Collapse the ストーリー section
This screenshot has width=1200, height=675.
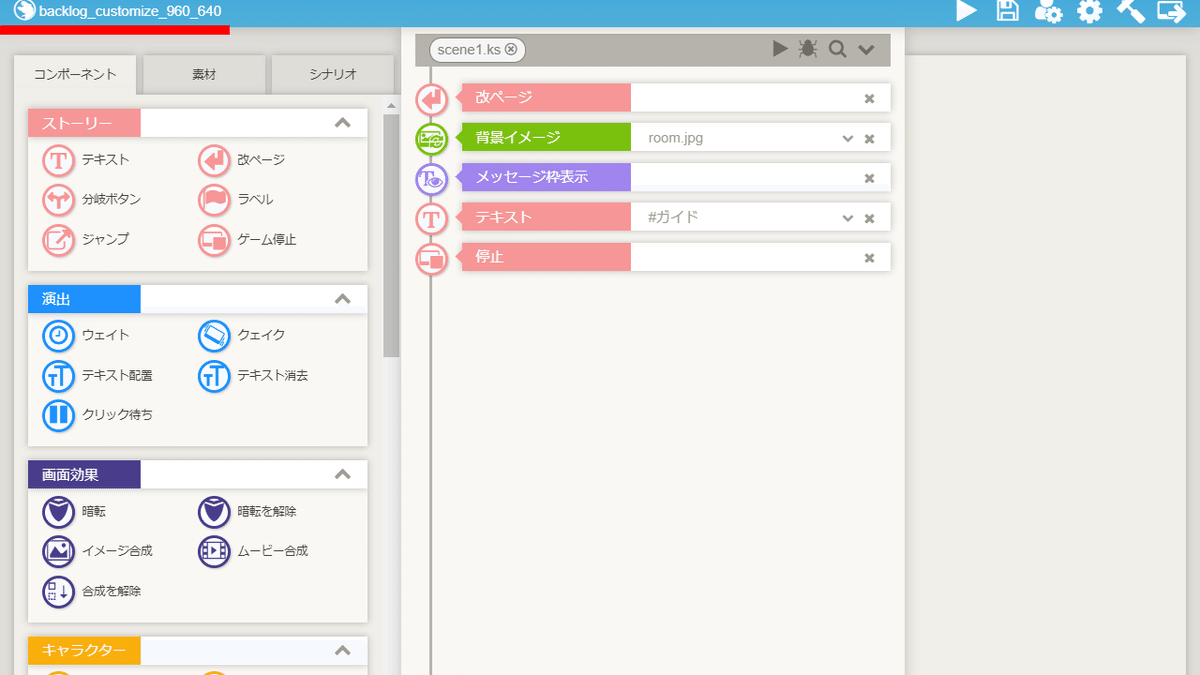click(342, 123)
